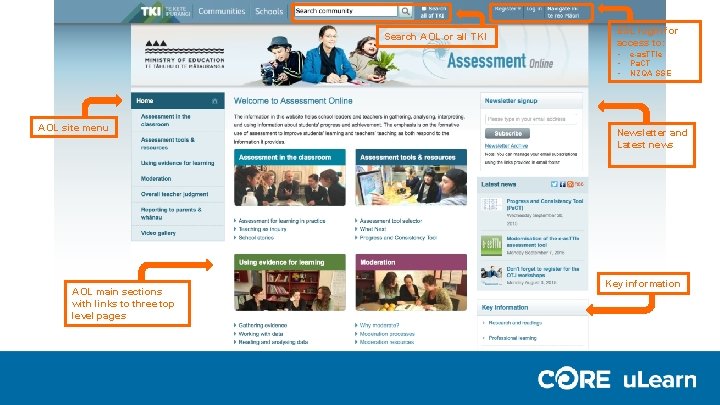720x405 pixels.
Task: Open Moderation processes link
Action: pos(387,334)
